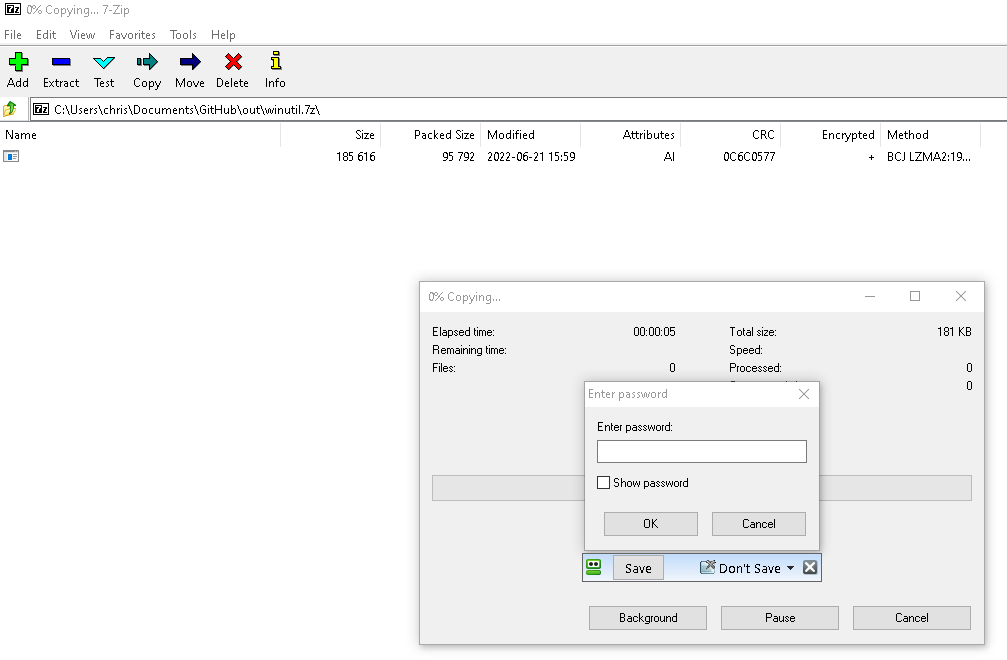Click the Enter password input field
This screenshot has width=1007, height=660.
click(x=701, y=451)
